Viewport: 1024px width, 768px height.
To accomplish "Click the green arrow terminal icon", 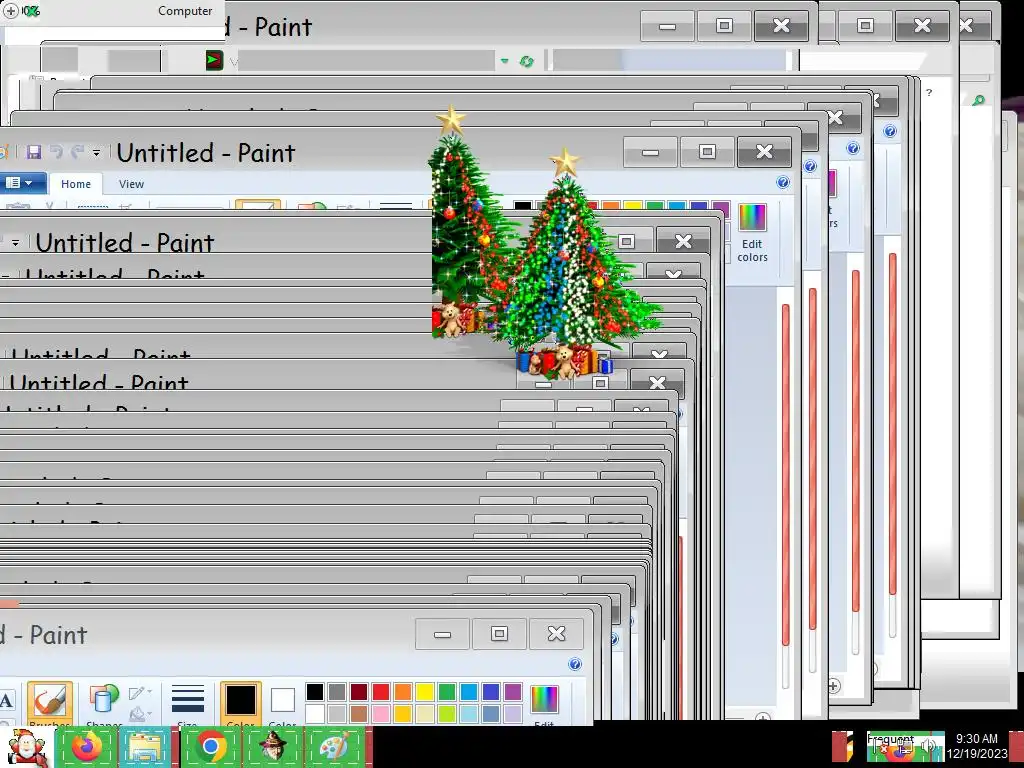I will click(214, 61).
